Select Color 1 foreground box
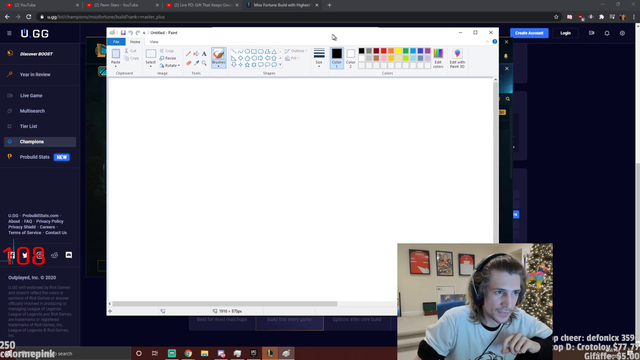This screenshot has height=360, width=640. pos(337,58)
